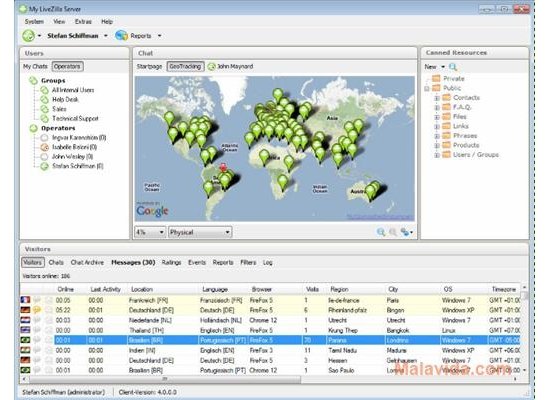Select the Indien [IN] visitor row
The width and height of the screenshot is (550, 400).
click(270, 351)
